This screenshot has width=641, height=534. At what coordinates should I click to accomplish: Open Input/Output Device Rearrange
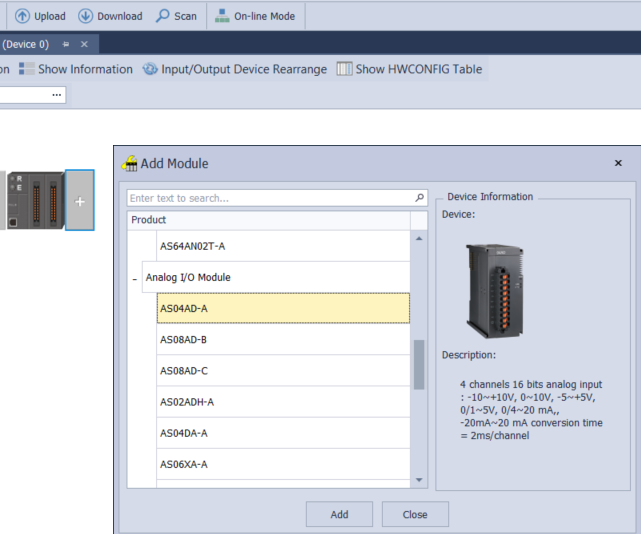pyautogui.click(x=150, y=69)
